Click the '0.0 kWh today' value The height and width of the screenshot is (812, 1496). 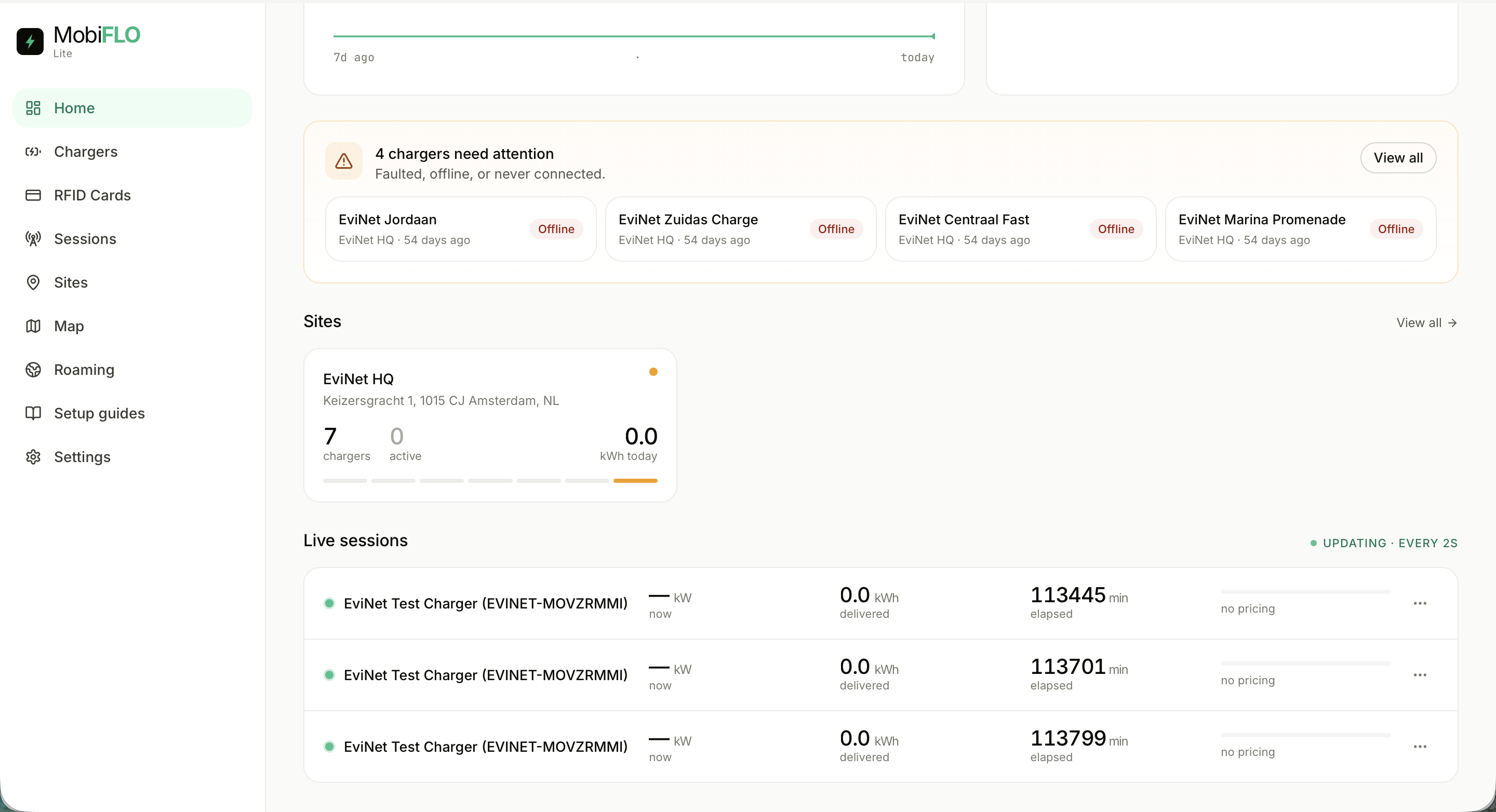click(x=629, y=443)
